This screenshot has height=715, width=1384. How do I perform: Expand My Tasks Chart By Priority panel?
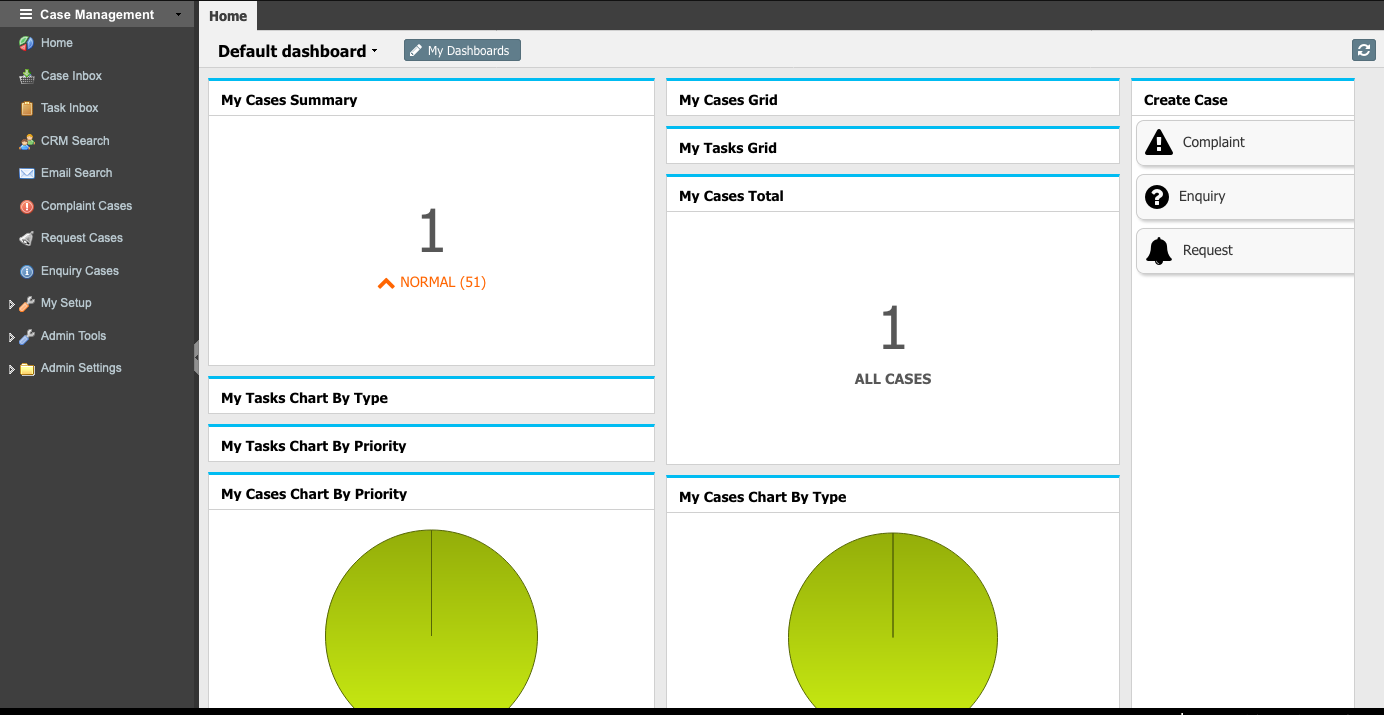pos(431,445)
